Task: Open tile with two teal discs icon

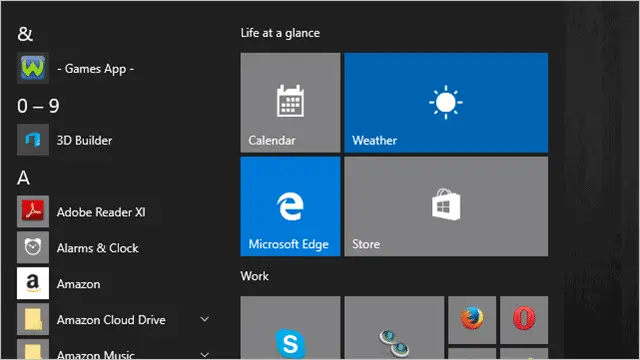Action: (x=394, y=328)
